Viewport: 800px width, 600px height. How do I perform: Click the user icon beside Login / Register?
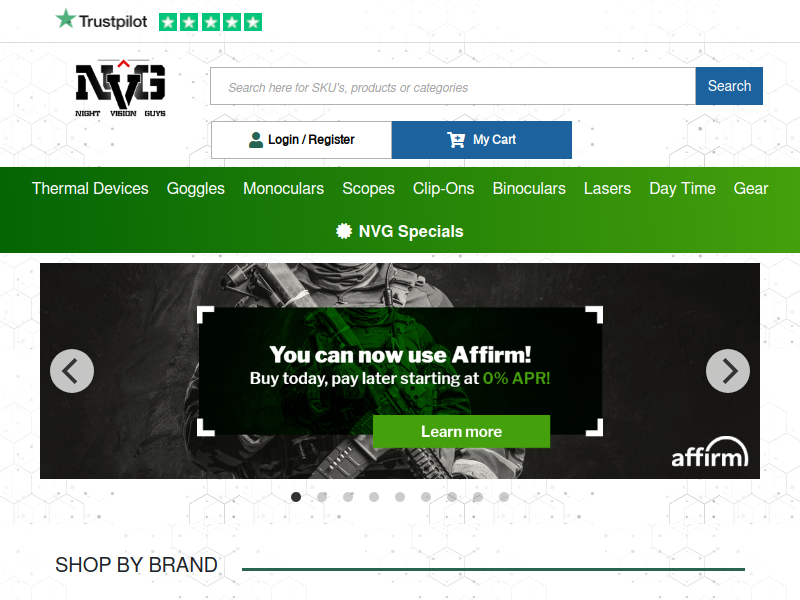pos(256,140)
